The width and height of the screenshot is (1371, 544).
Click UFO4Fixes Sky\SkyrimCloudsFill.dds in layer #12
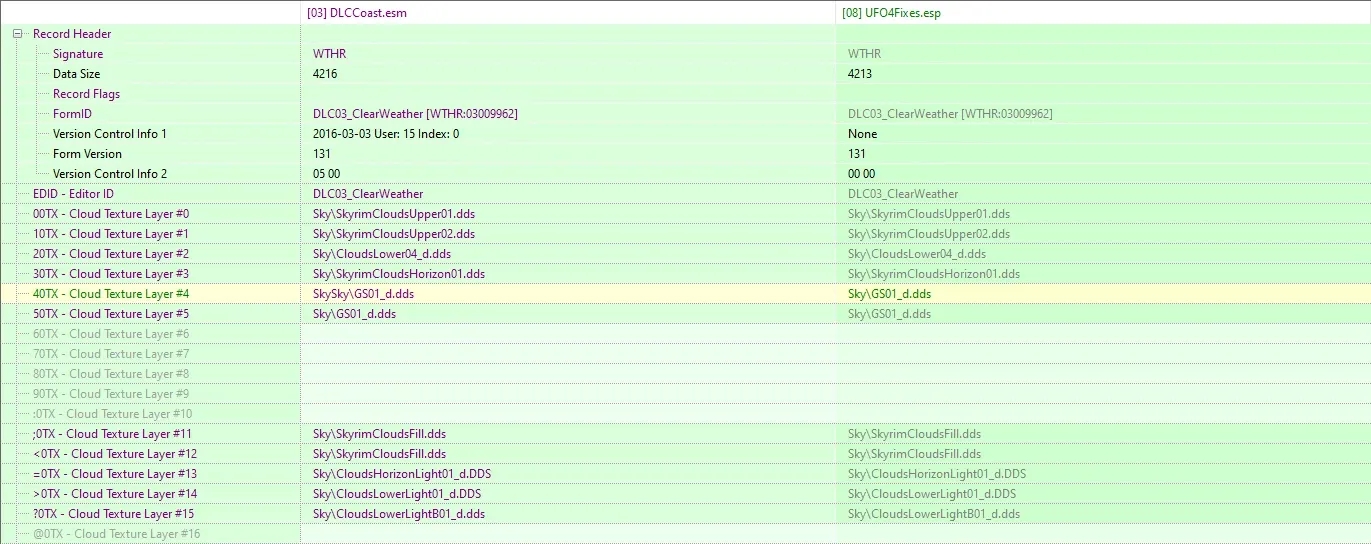pos(914,454)
